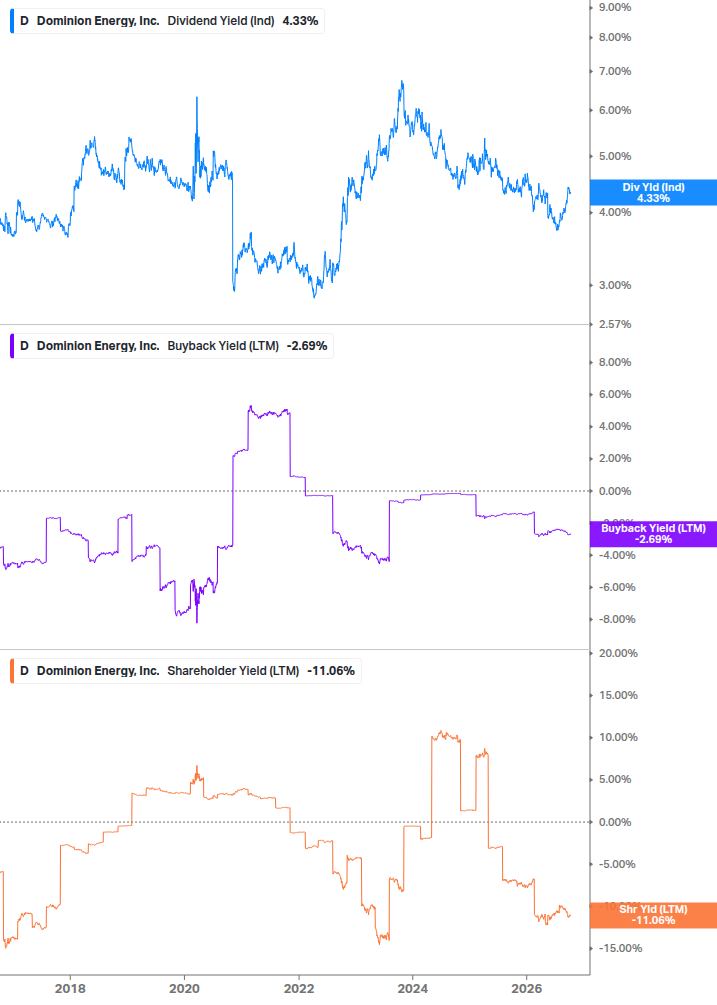Select the orange Shareholder Yield color bar
The image size is (717, 1005).
pos(12,670)
